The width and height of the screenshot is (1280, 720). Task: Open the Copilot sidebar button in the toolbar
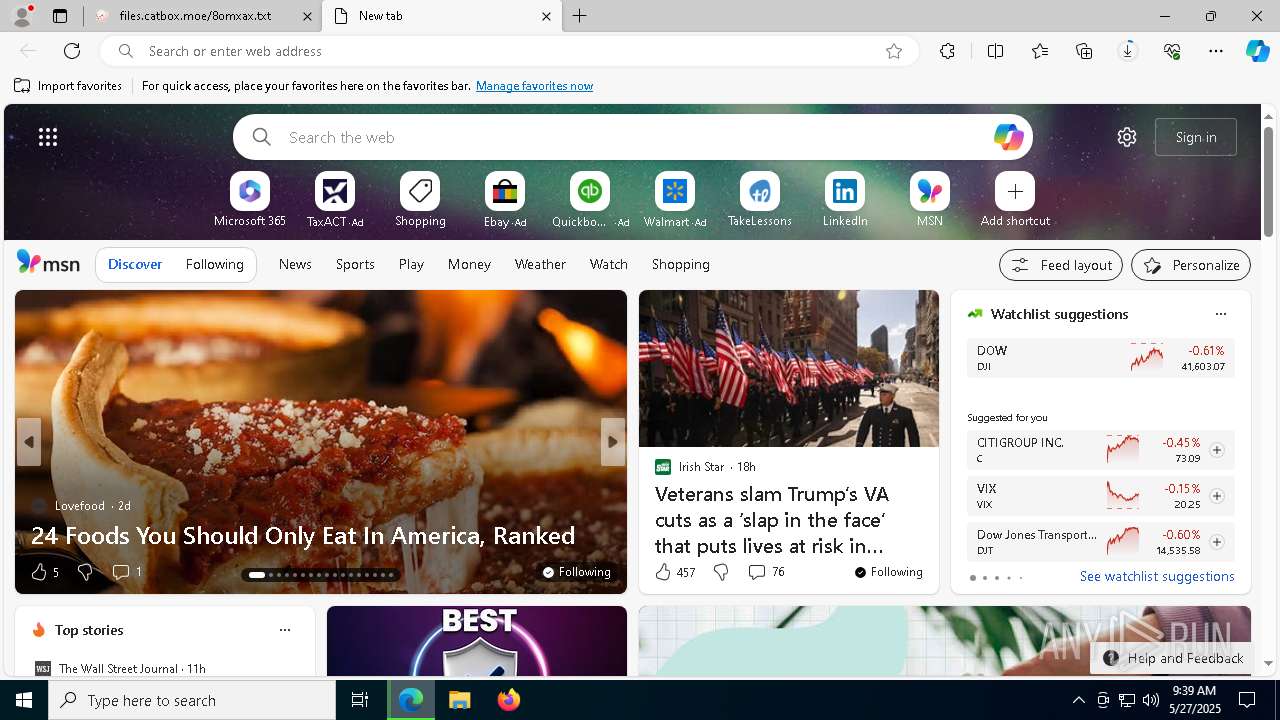coord(1257,51)
